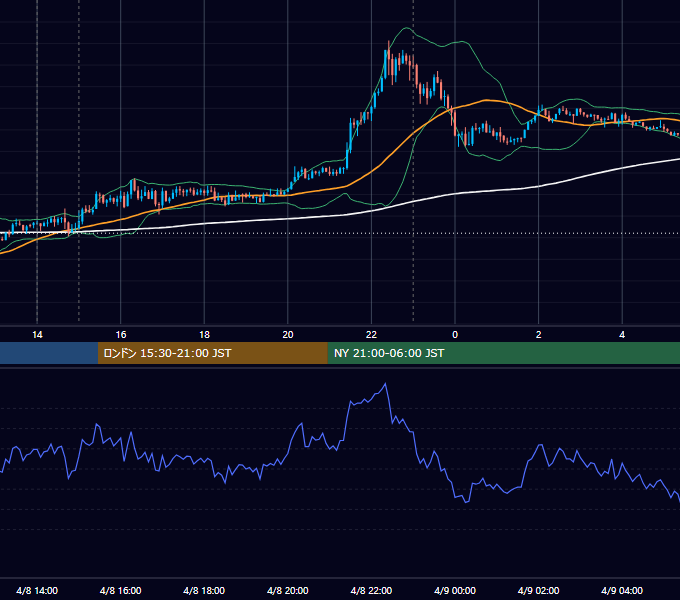Click the blue session bar before the ロンドン bar
Screen dimensions: 680x600
[x=49, y=353]
